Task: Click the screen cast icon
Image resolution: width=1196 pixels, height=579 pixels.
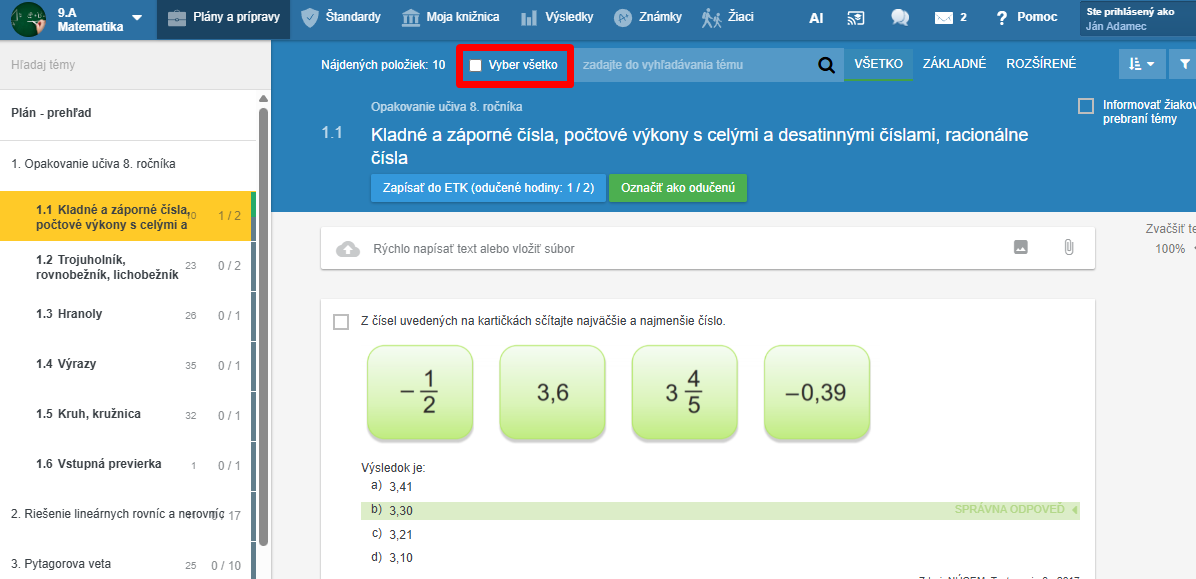Action: [856, 18]
